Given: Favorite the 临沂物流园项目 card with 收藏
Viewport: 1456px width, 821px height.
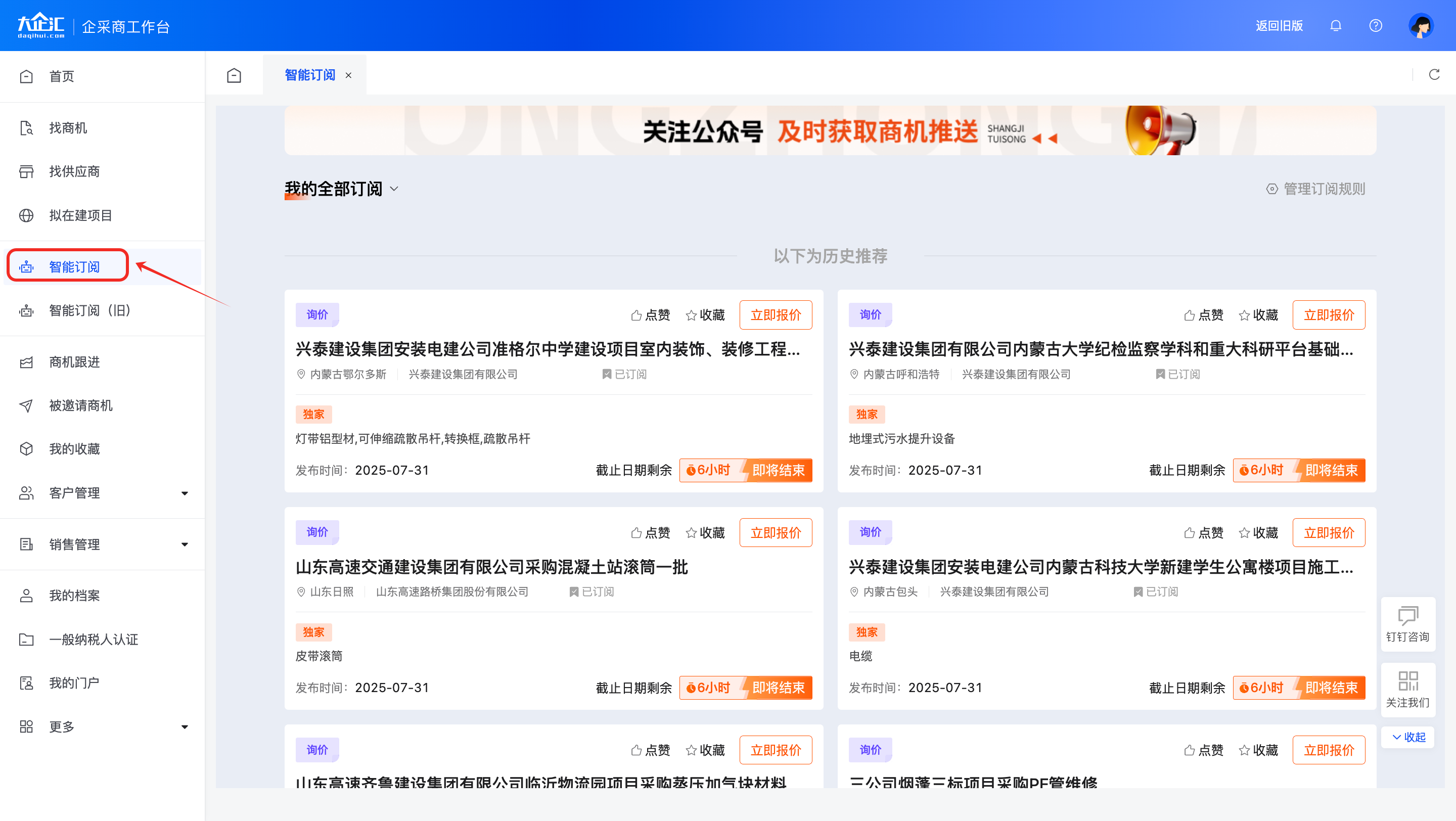Looking at the screenshot, I should 705,750.
